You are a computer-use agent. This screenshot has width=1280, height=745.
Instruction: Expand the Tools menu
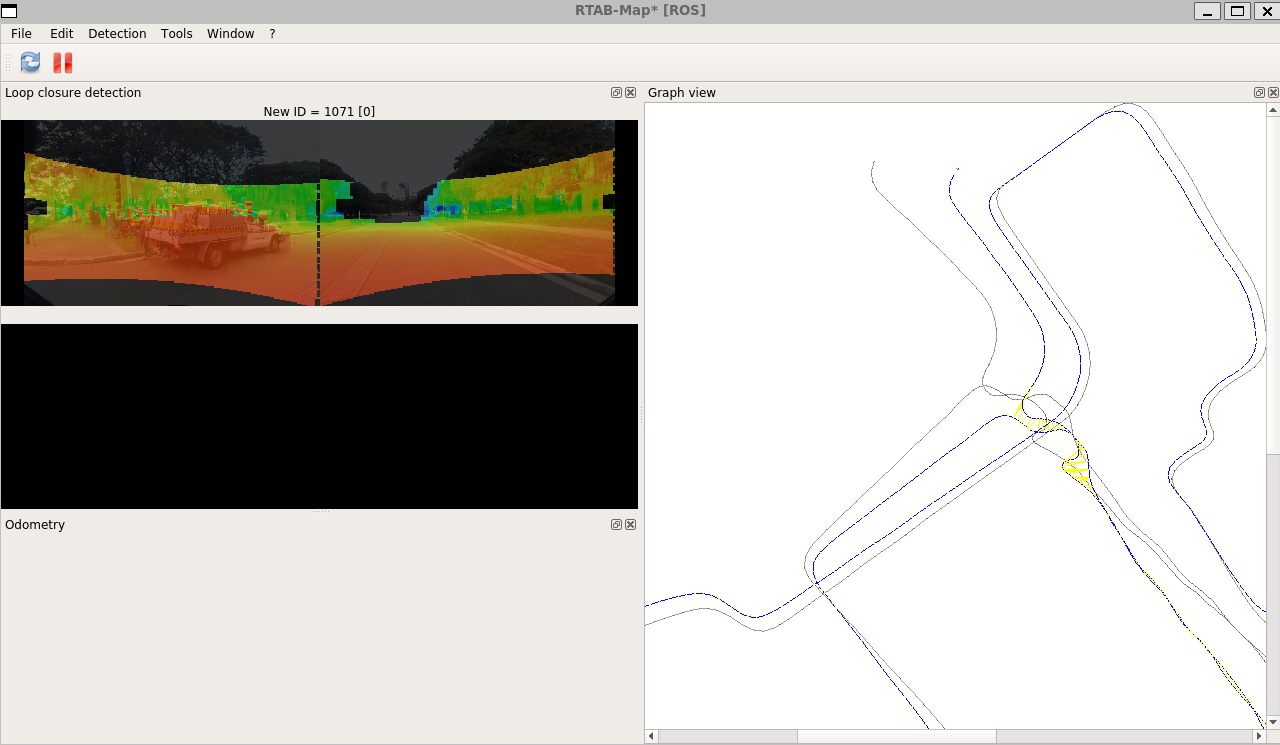[x=176, y=34]
